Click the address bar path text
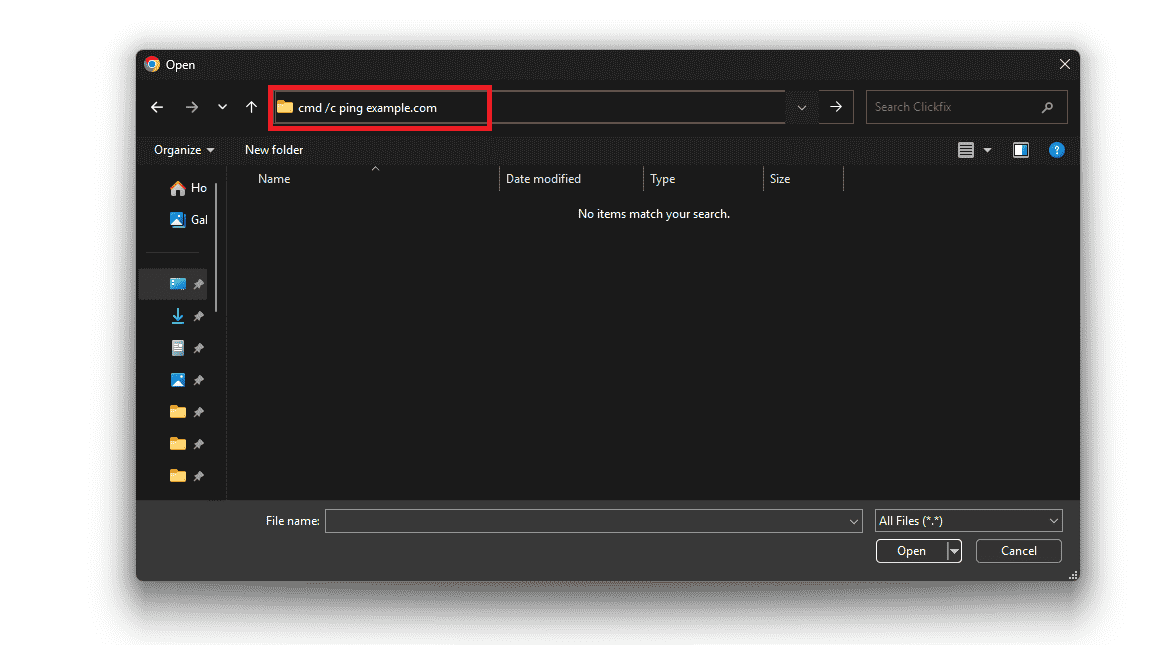This screenshot has width=1173, height=645. pos(367,108)
